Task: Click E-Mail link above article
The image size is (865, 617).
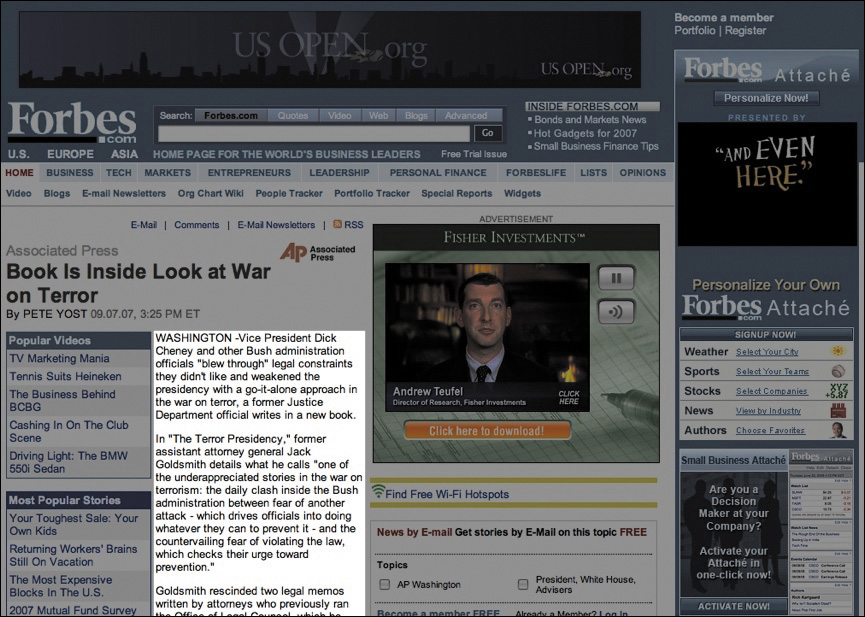Action: (x=143, y=225)
